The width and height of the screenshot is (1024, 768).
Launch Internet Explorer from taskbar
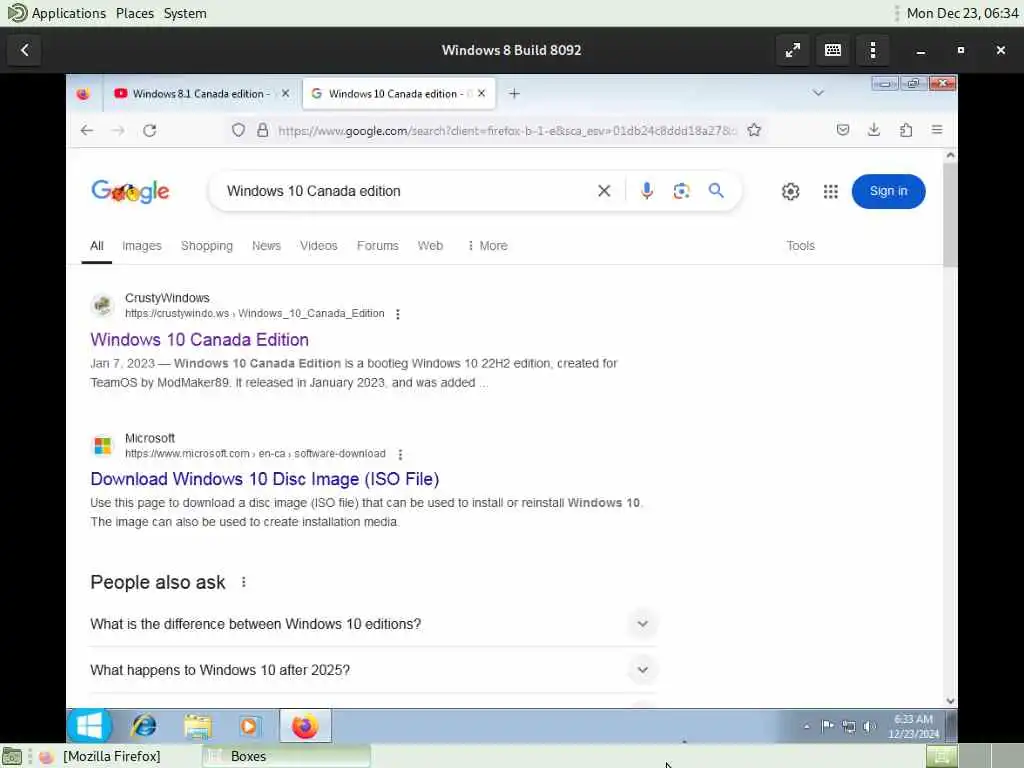(144, 726)
